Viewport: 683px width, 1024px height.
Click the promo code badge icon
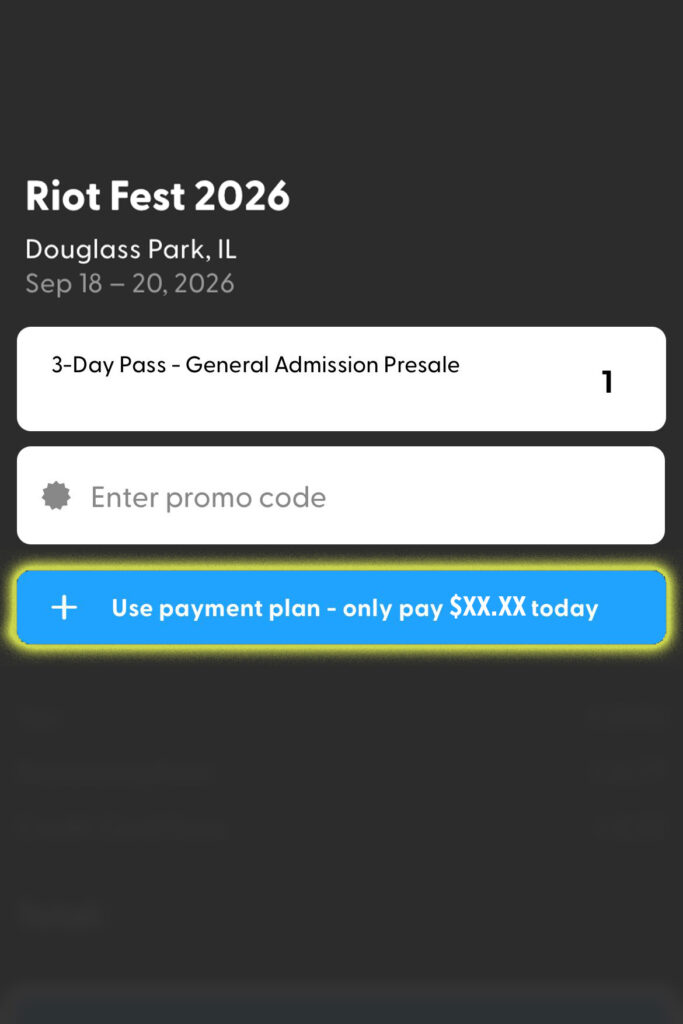click(56, 496)
